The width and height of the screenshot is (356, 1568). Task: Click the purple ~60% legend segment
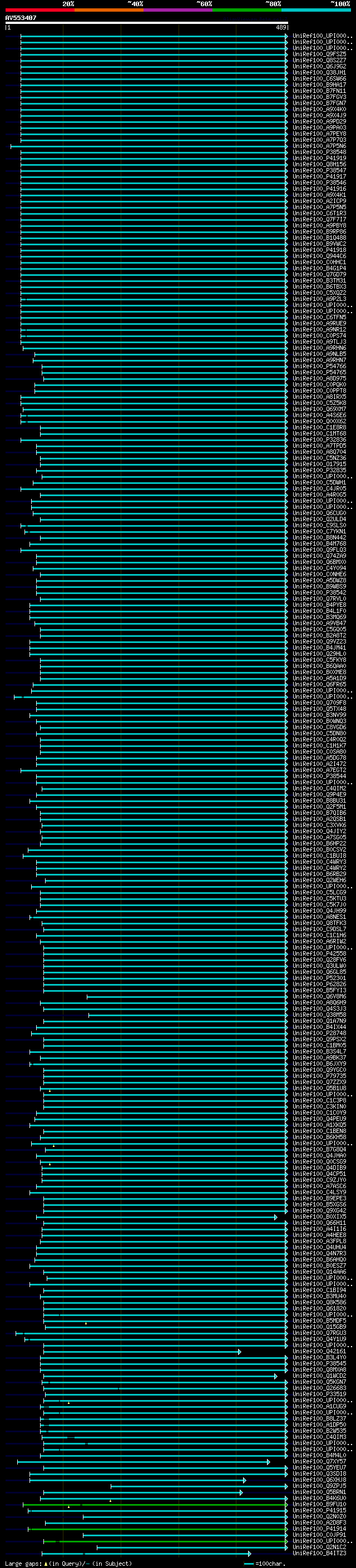(177, 10)
